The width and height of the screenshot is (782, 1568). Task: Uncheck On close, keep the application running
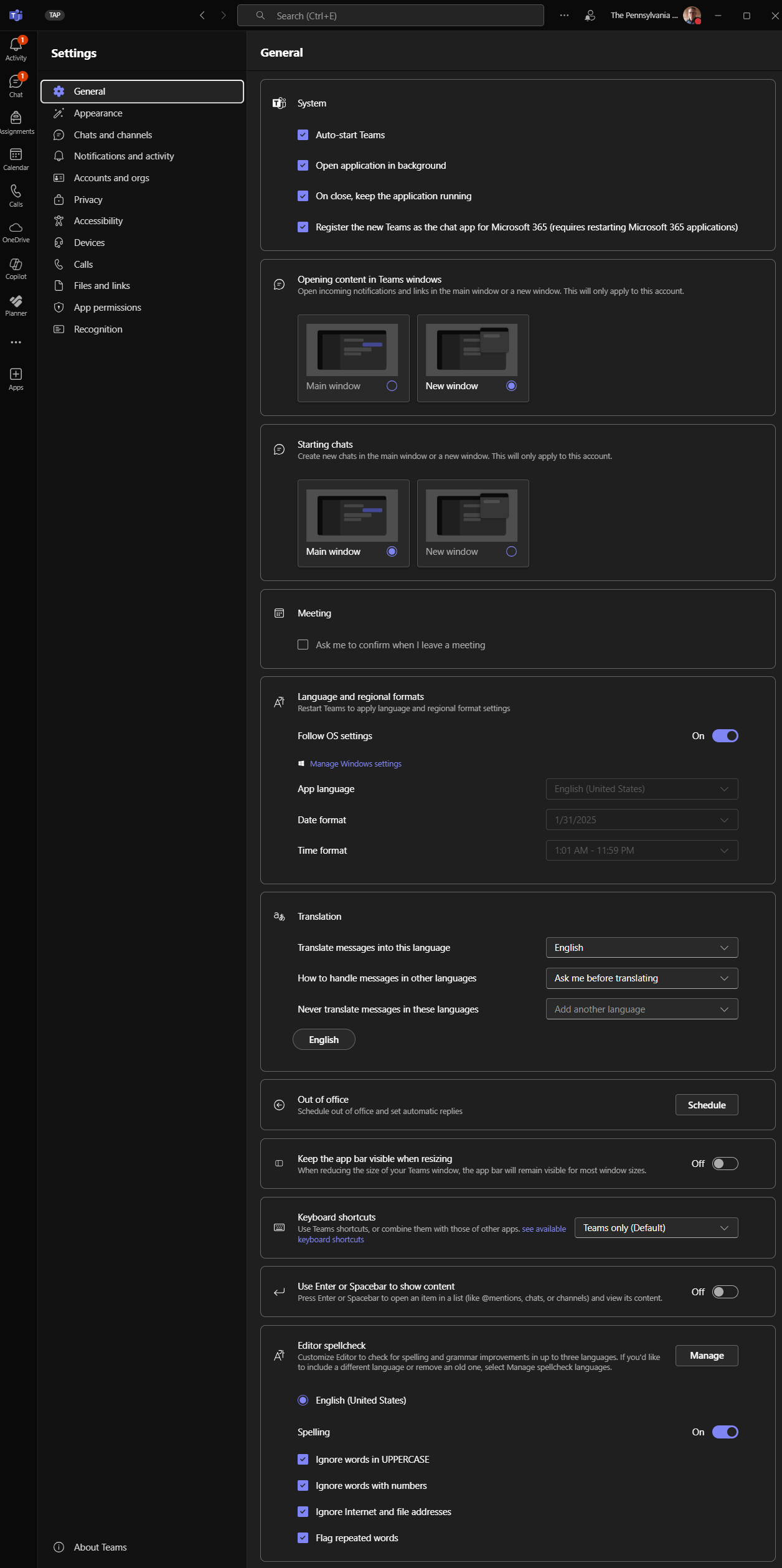303,196
